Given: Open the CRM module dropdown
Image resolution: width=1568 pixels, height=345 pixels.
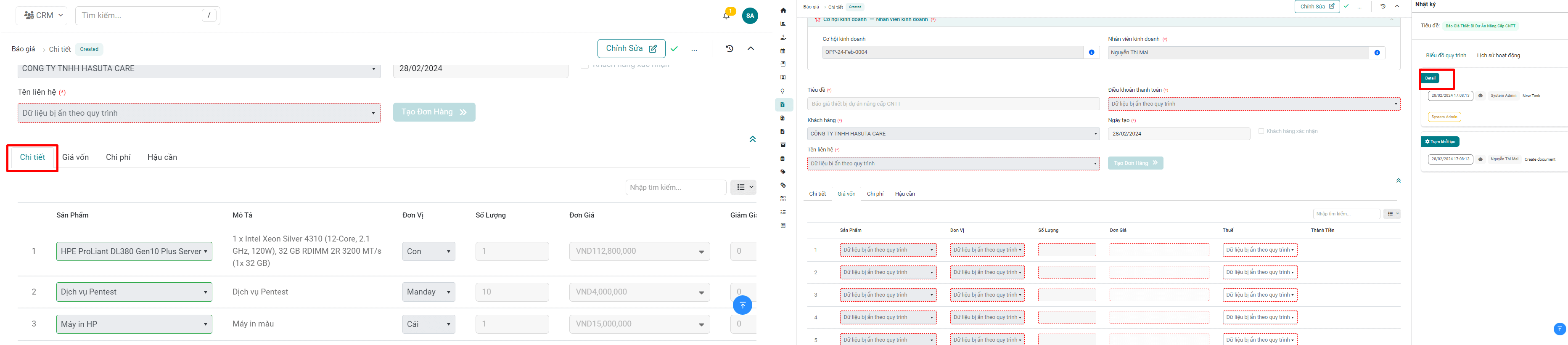Looking at the screenshot, I should (44, 15).
